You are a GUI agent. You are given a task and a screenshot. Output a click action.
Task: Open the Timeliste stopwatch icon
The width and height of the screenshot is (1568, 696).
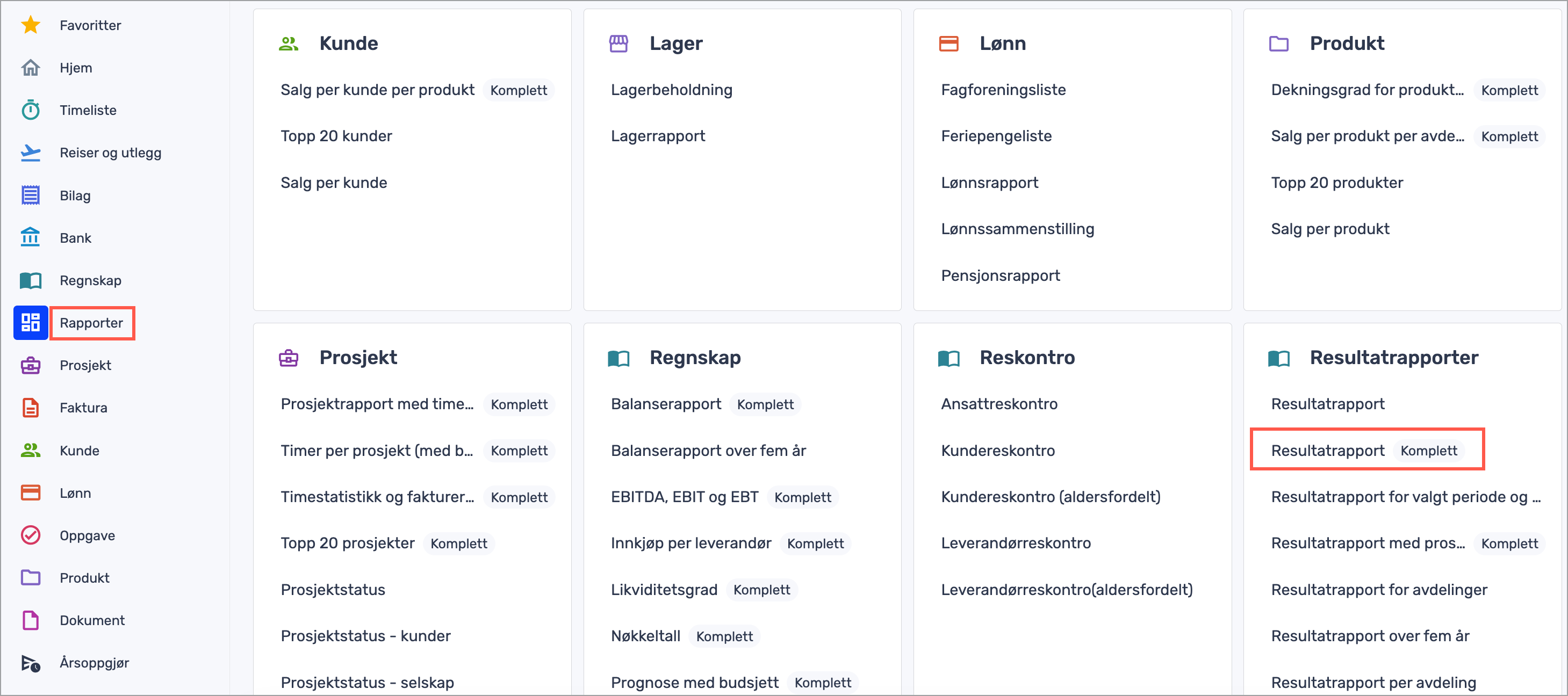pyautogui.click(x=31, y=110)
